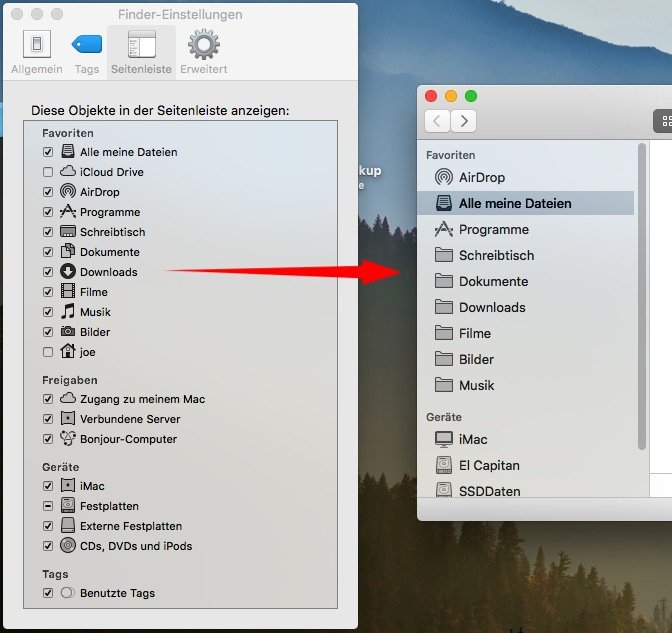Screen dimensions: 672x633
Task: Select SSDDaten volume in Finder sidebar
Action: (525, 490)
